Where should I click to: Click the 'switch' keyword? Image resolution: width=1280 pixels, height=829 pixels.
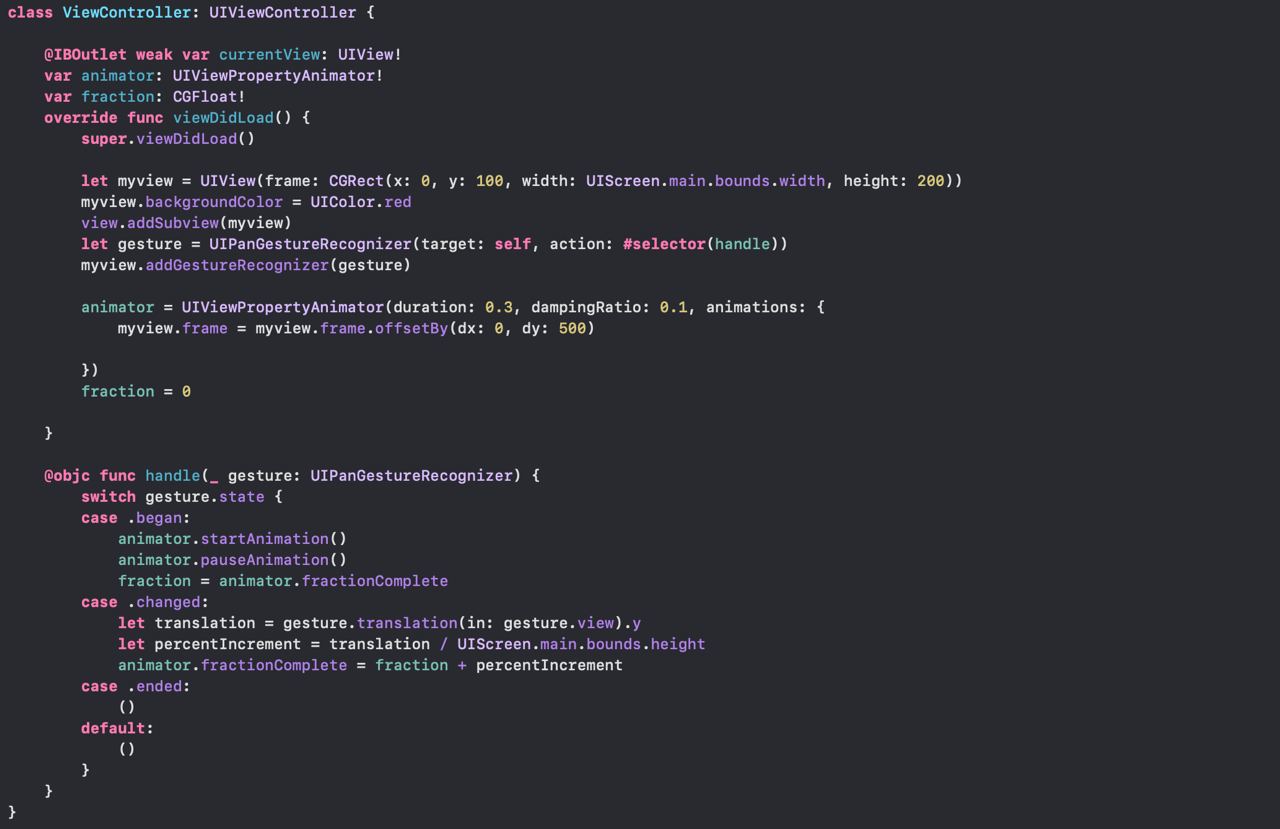click(109, 497)
